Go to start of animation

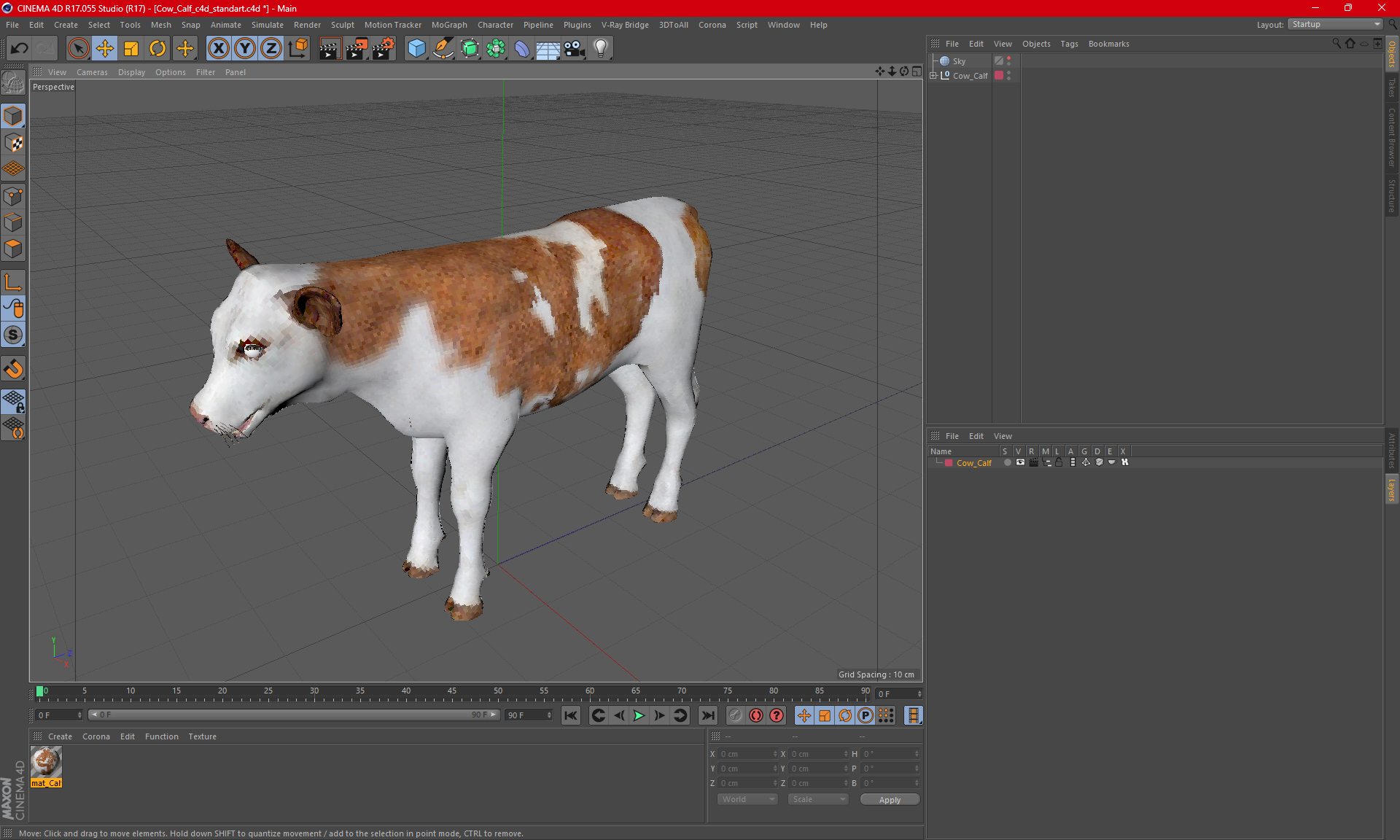tap(571, 715)
